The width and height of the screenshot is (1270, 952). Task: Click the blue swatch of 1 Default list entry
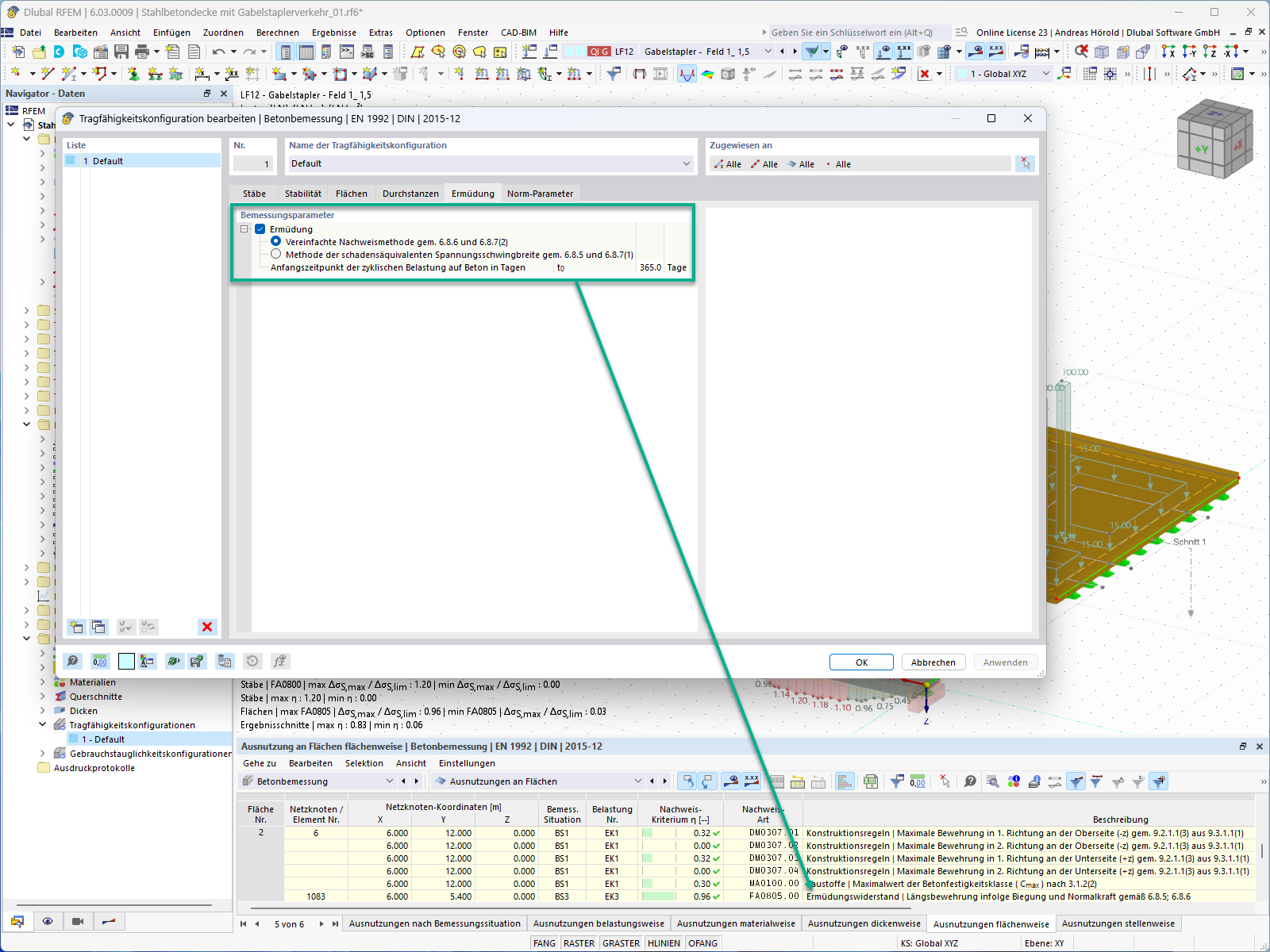coord(71,160)
